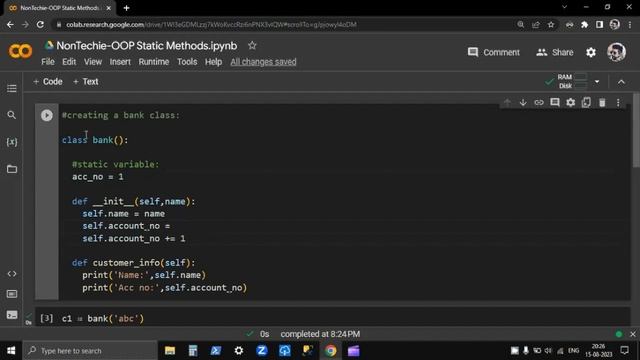Open the Chrome tab search dropdown
Viewport: 640px width, 360px height.
point(564,7)
